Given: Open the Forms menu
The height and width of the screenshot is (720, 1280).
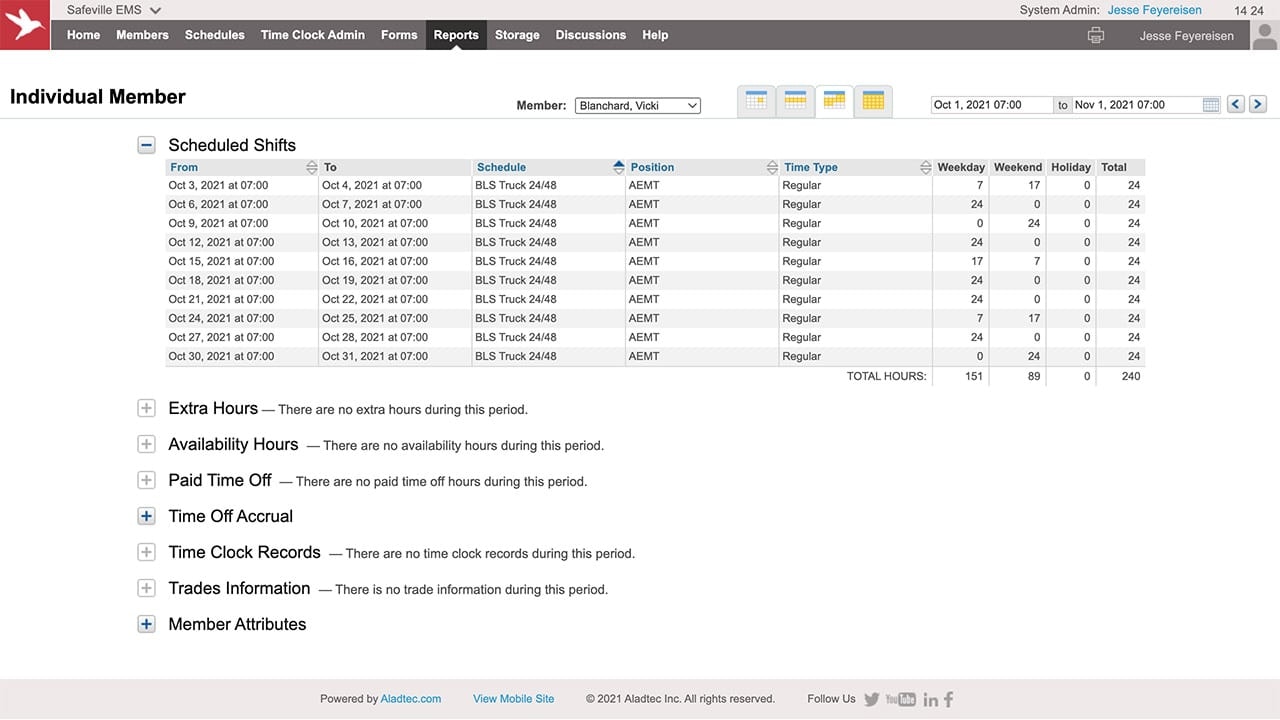Looking at the screenshot, I should pos(399,35).
